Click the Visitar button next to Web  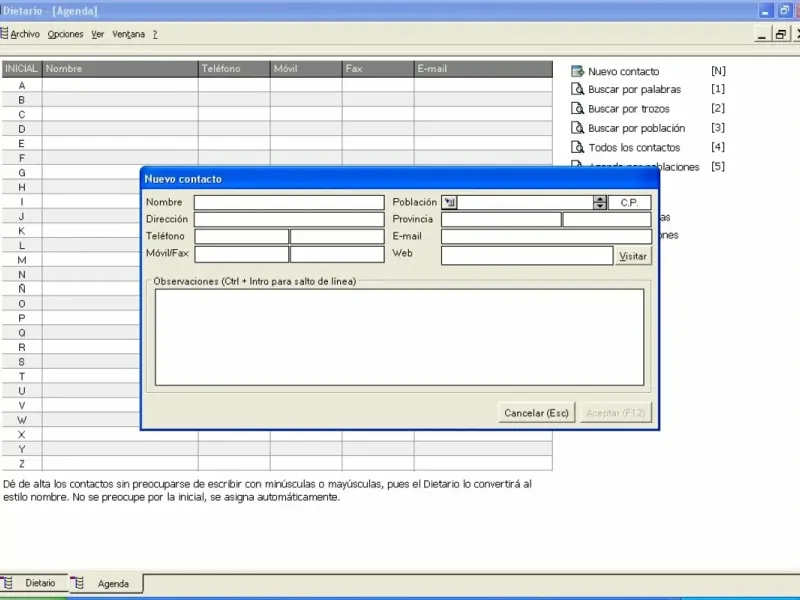pyautogui.click(x=633, y=256)
